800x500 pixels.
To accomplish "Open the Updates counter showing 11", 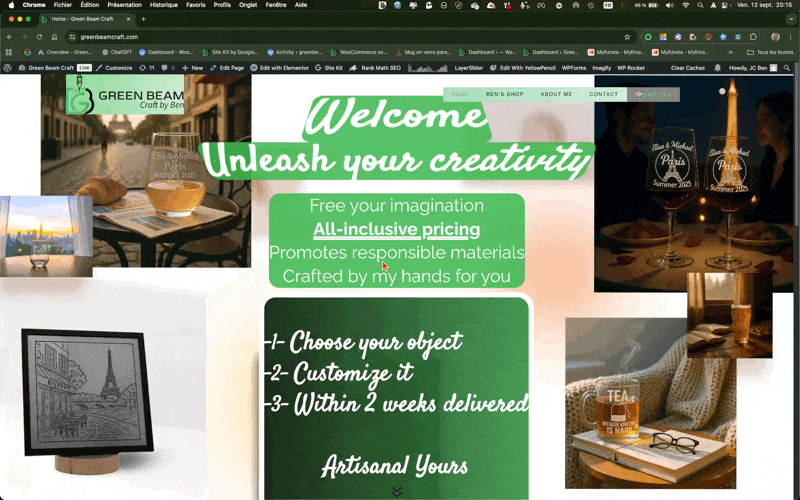I will point(147,68).
